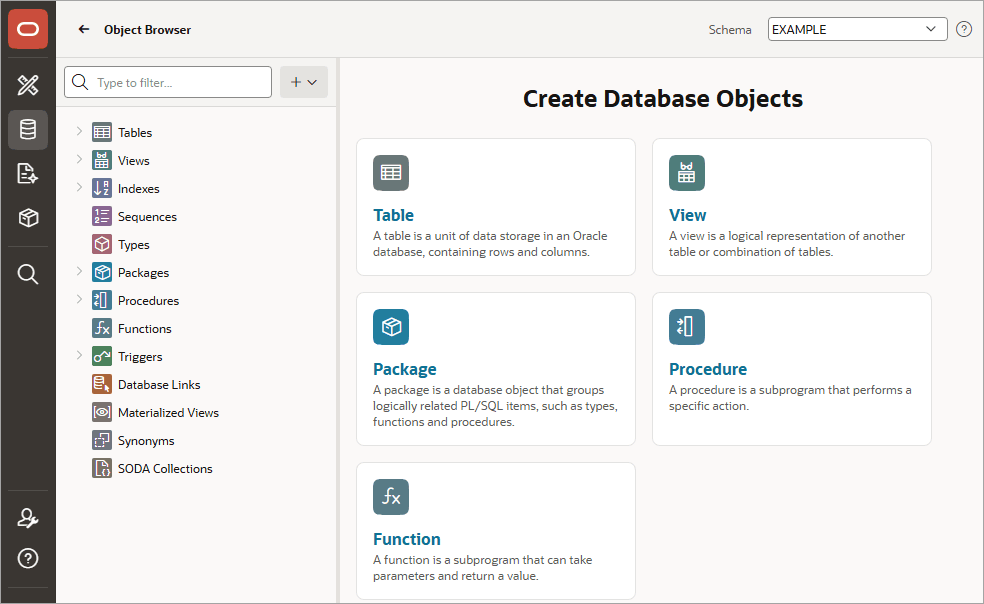Image resolution: width=984 pixels, height=604 pixels.
Task: Select Sequences in the object tree
Action: point(147,217)
